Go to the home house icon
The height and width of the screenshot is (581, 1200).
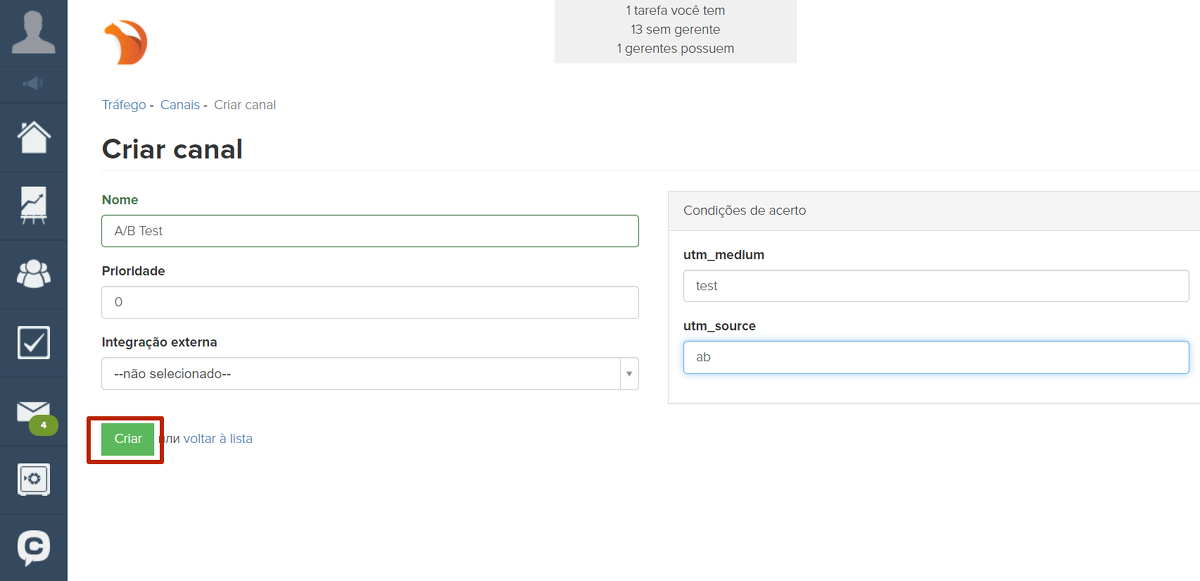[x=33, y=136]
